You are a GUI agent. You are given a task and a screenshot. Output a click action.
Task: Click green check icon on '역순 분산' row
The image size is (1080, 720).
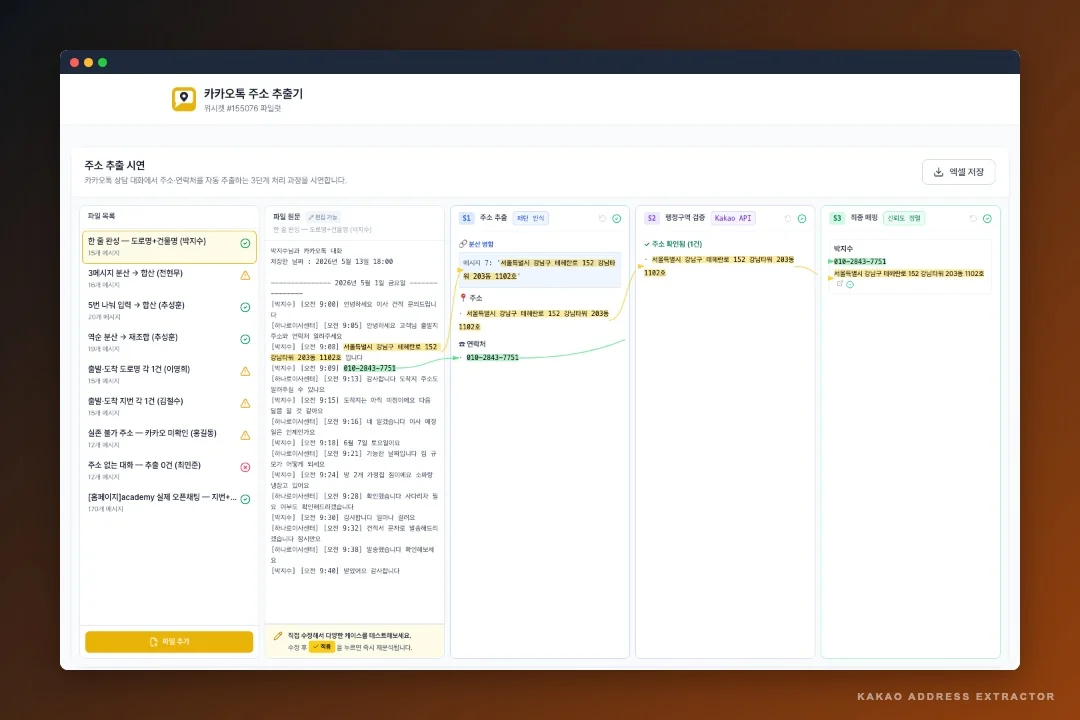point(245,339)
